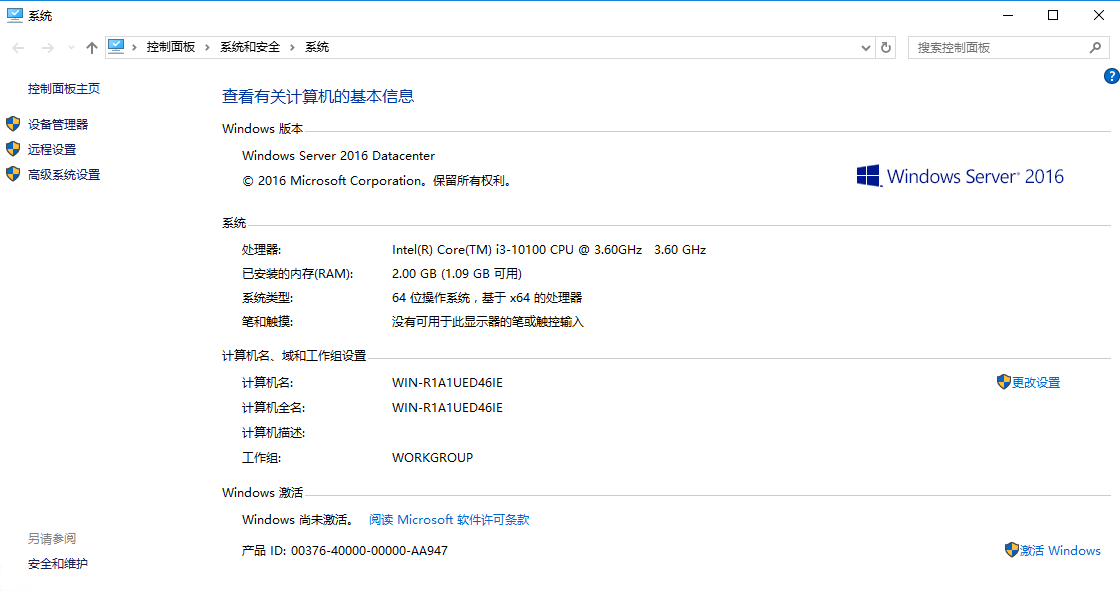Click the Forward navigation arrow
Viewport: 1120px width, 591px height.
(47, 48)
